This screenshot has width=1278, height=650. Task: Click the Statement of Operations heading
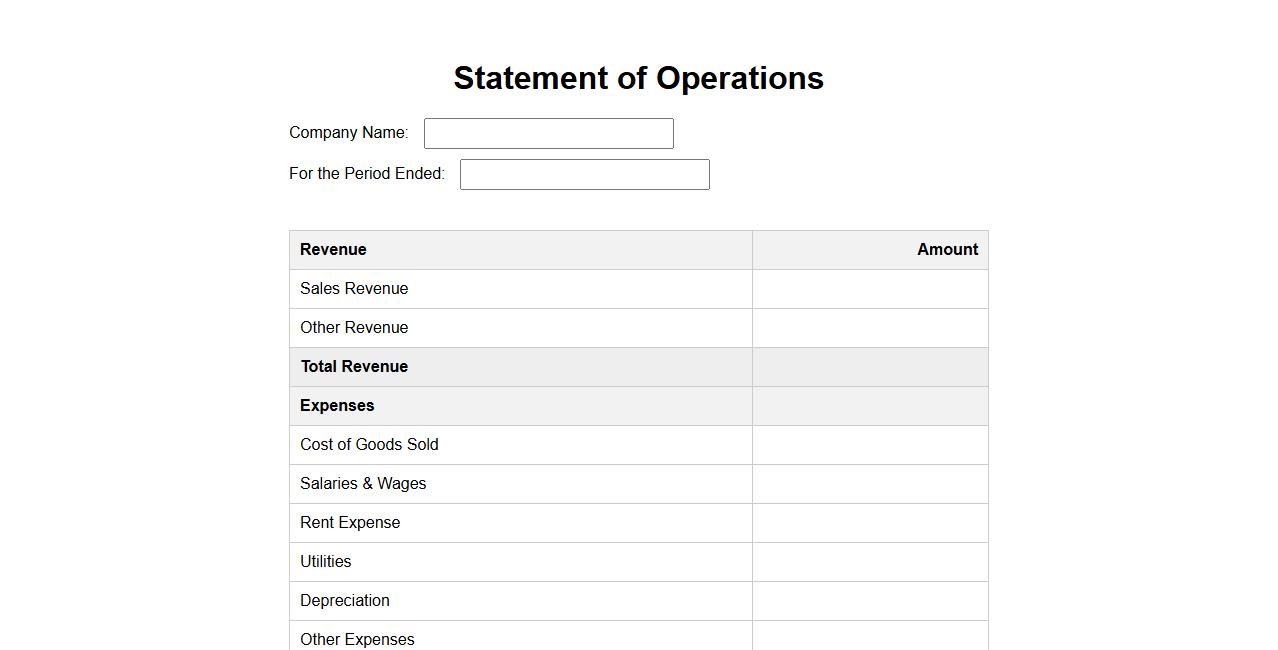click(638, 78)
